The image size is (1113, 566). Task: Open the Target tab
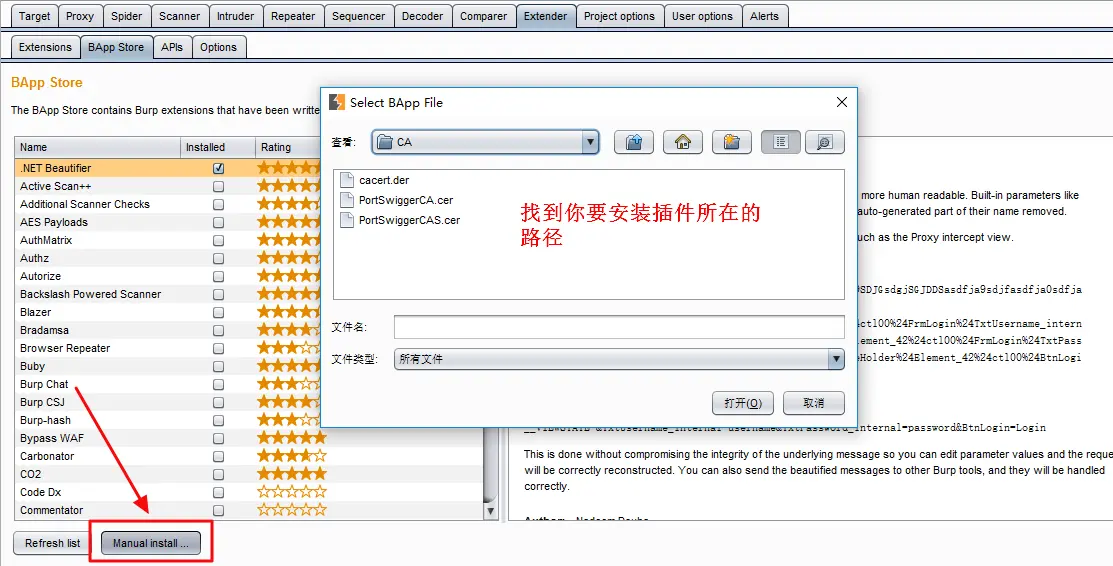pyautogui.click(x=34, y=16)
